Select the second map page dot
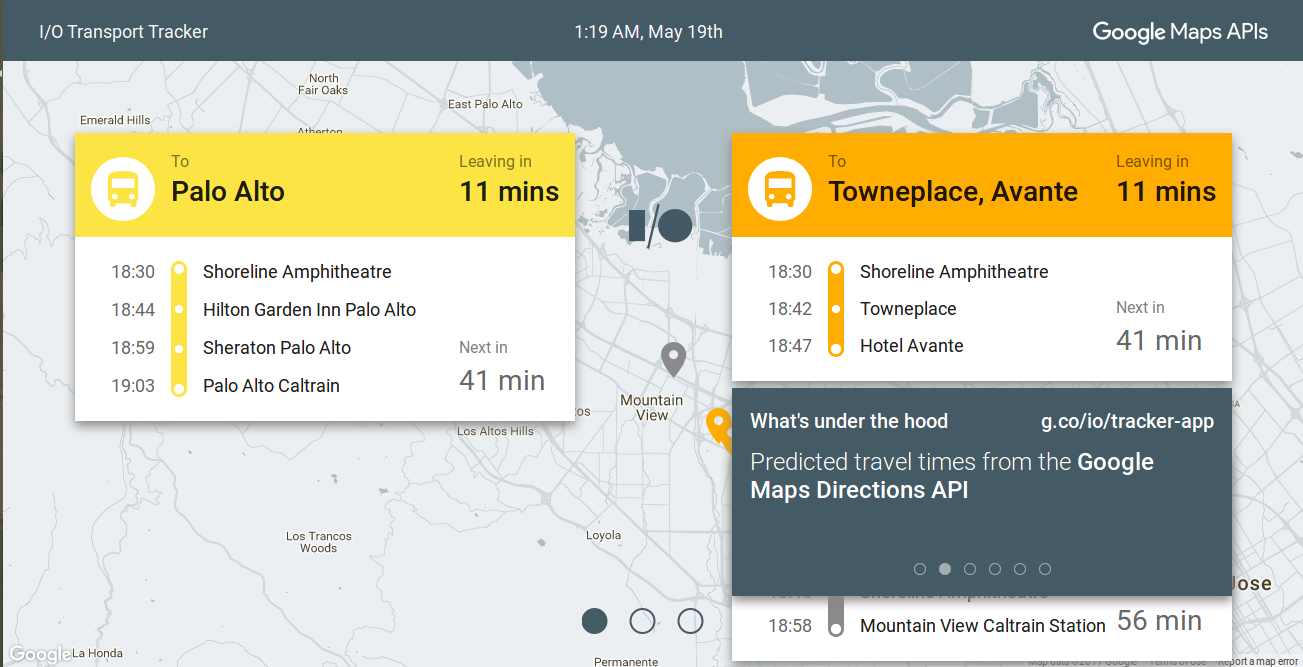This screenshot has height=667, width=1303. click(642, 621)
